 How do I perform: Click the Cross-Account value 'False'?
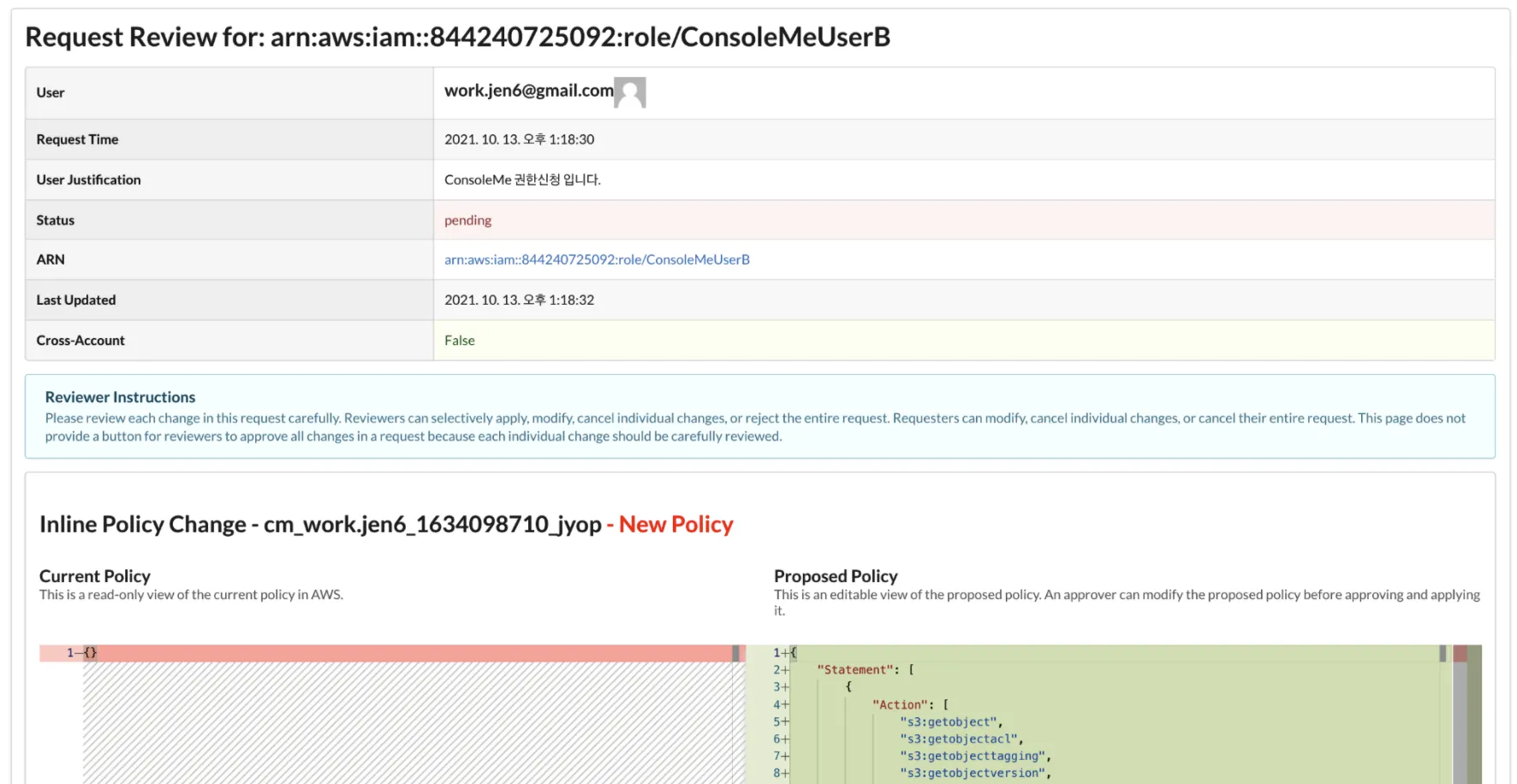(460, 341)
